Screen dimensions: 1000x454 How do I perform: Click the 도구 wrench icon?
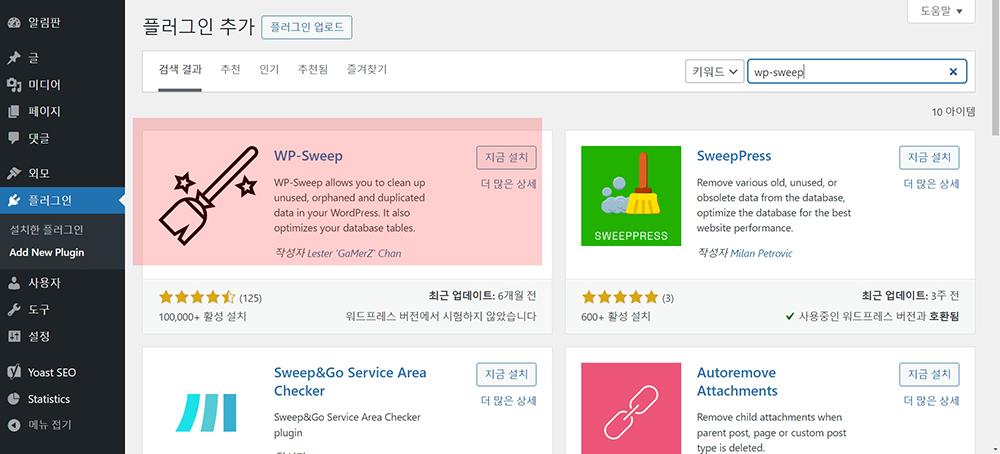click(14, 310)
